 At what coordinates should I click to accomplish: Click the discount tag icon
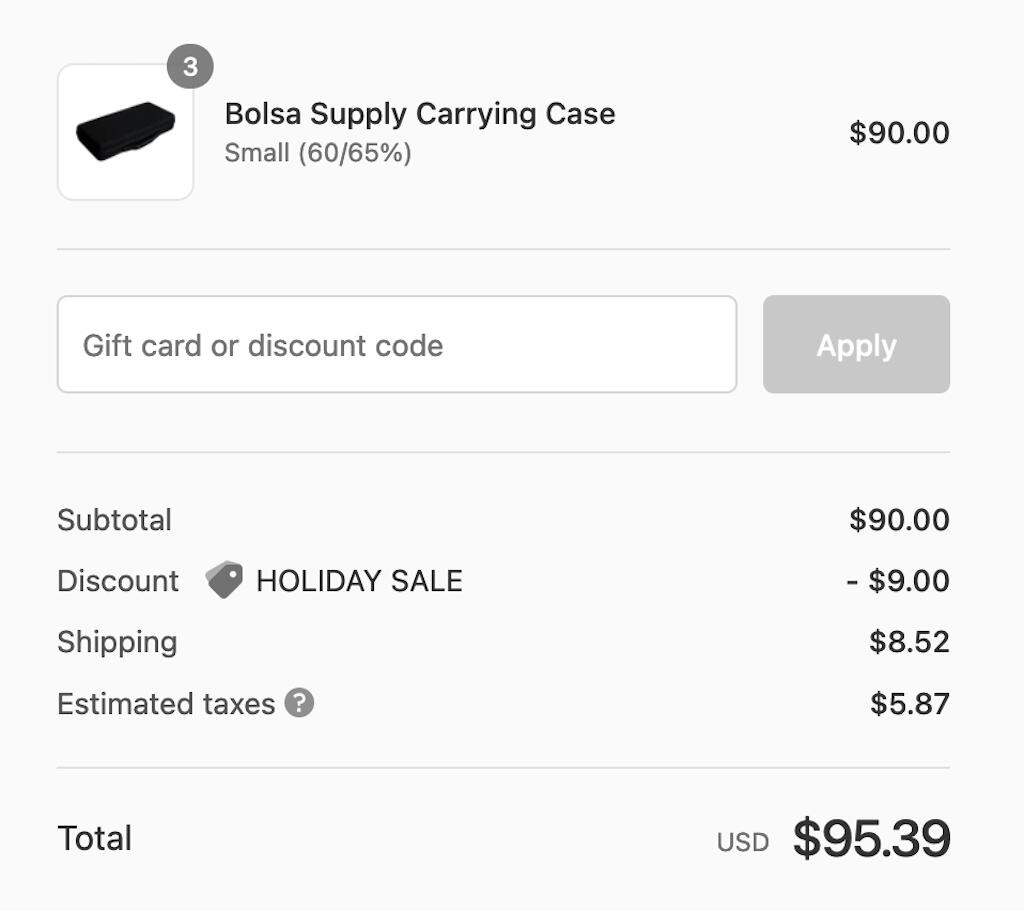coord(224,579)
